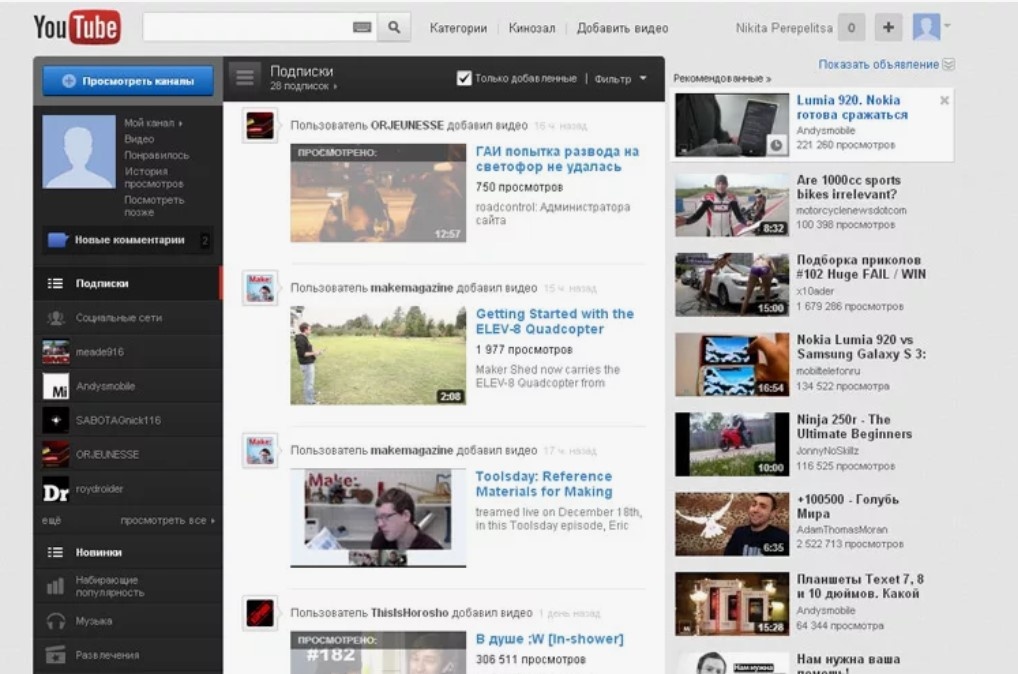Viewport: 1018px width, 674px height.
Task: Open В душе ;W [In-shower] video
Action: click(x=549, y=639)
